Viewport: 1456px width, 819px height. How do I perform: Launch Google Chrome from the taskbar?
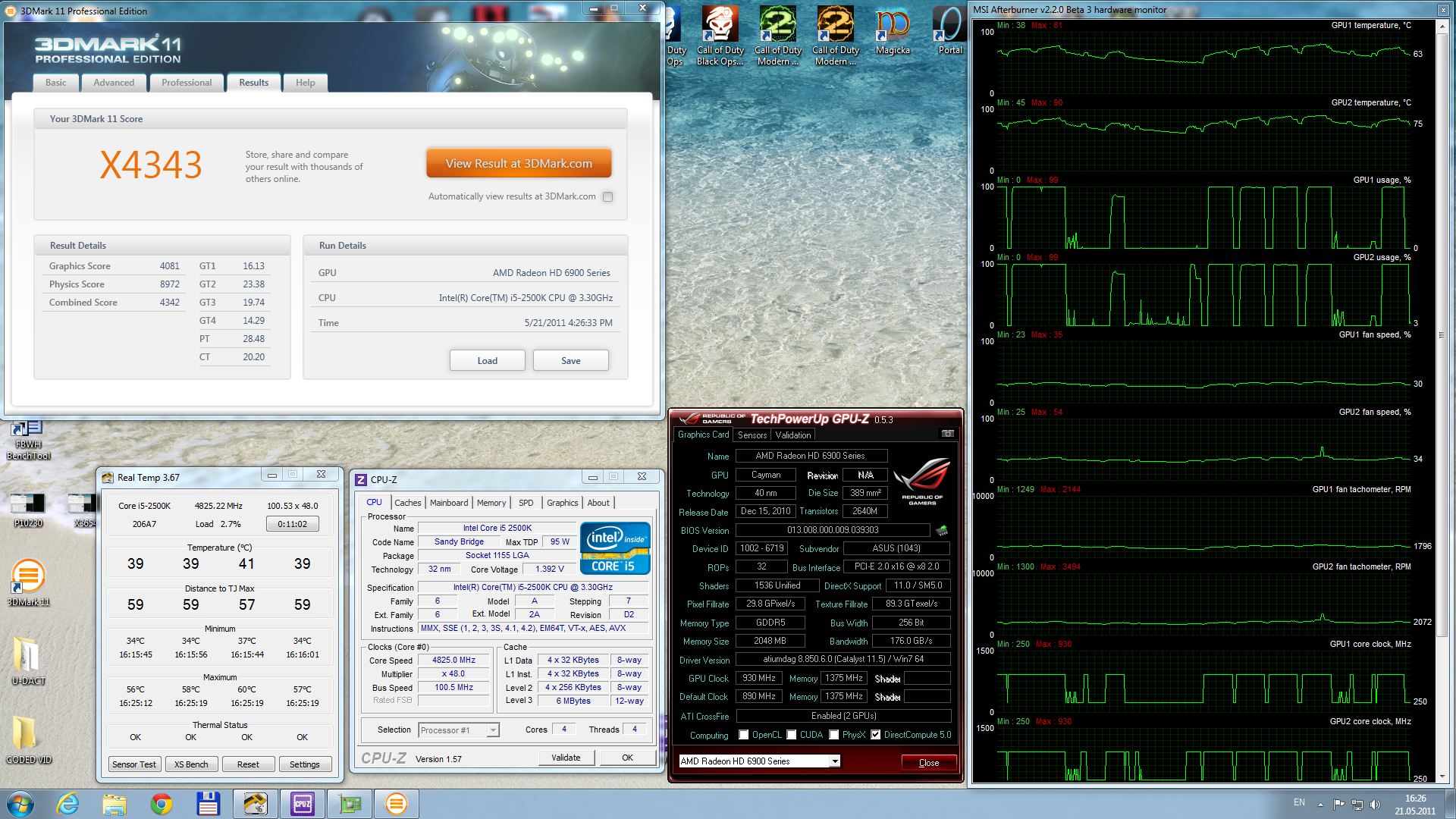click(x=161, y=804)
